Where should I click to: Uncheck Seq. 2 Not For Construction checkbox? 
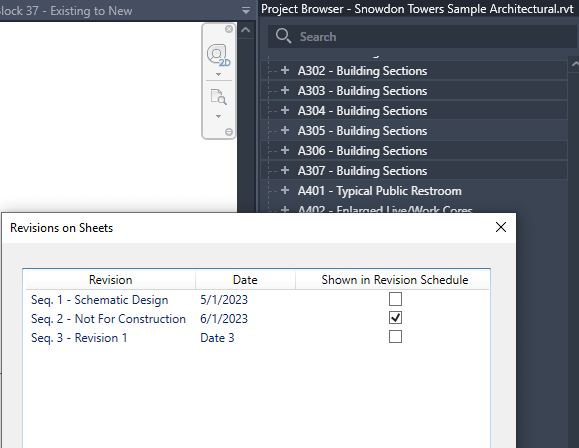(x=395, y=318)
